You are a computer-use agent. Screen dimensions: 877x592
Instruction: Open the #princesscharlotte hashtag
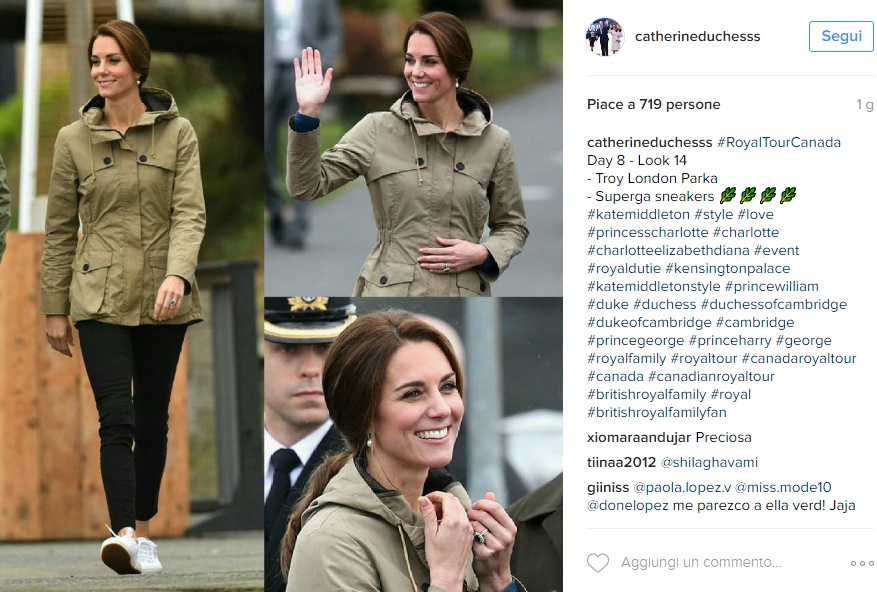click(648, 232)
